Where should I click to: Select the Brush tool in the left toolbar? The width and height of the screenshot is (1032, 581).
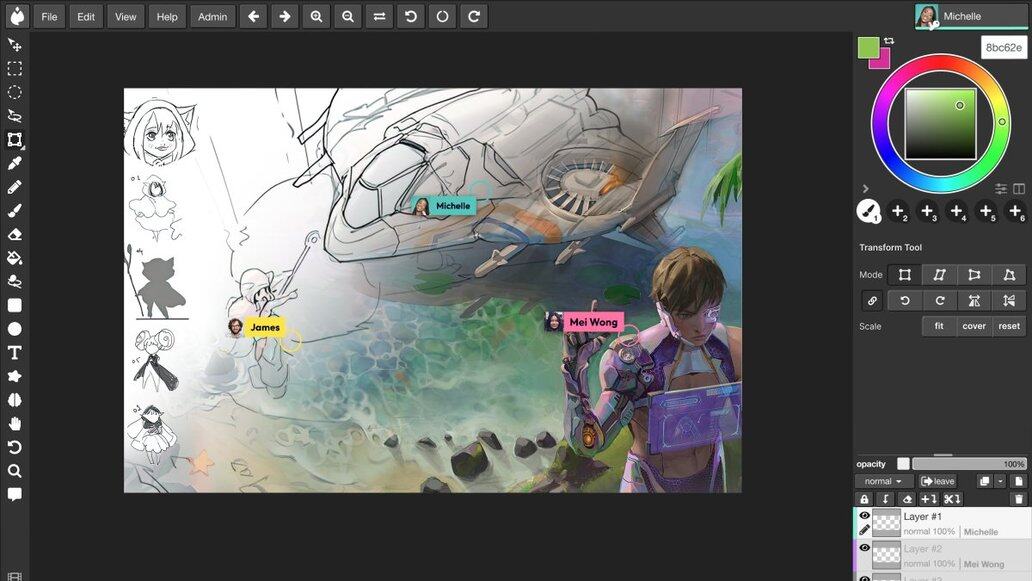point(14,211)
